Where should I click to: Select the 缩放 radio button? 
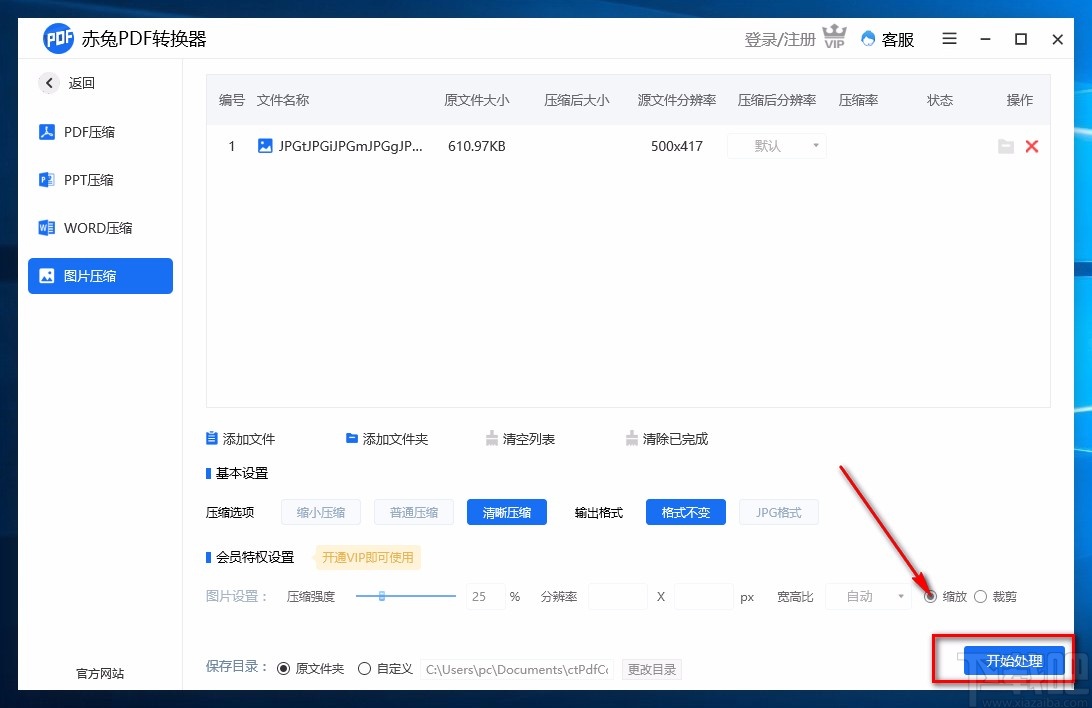click(931, 596)
